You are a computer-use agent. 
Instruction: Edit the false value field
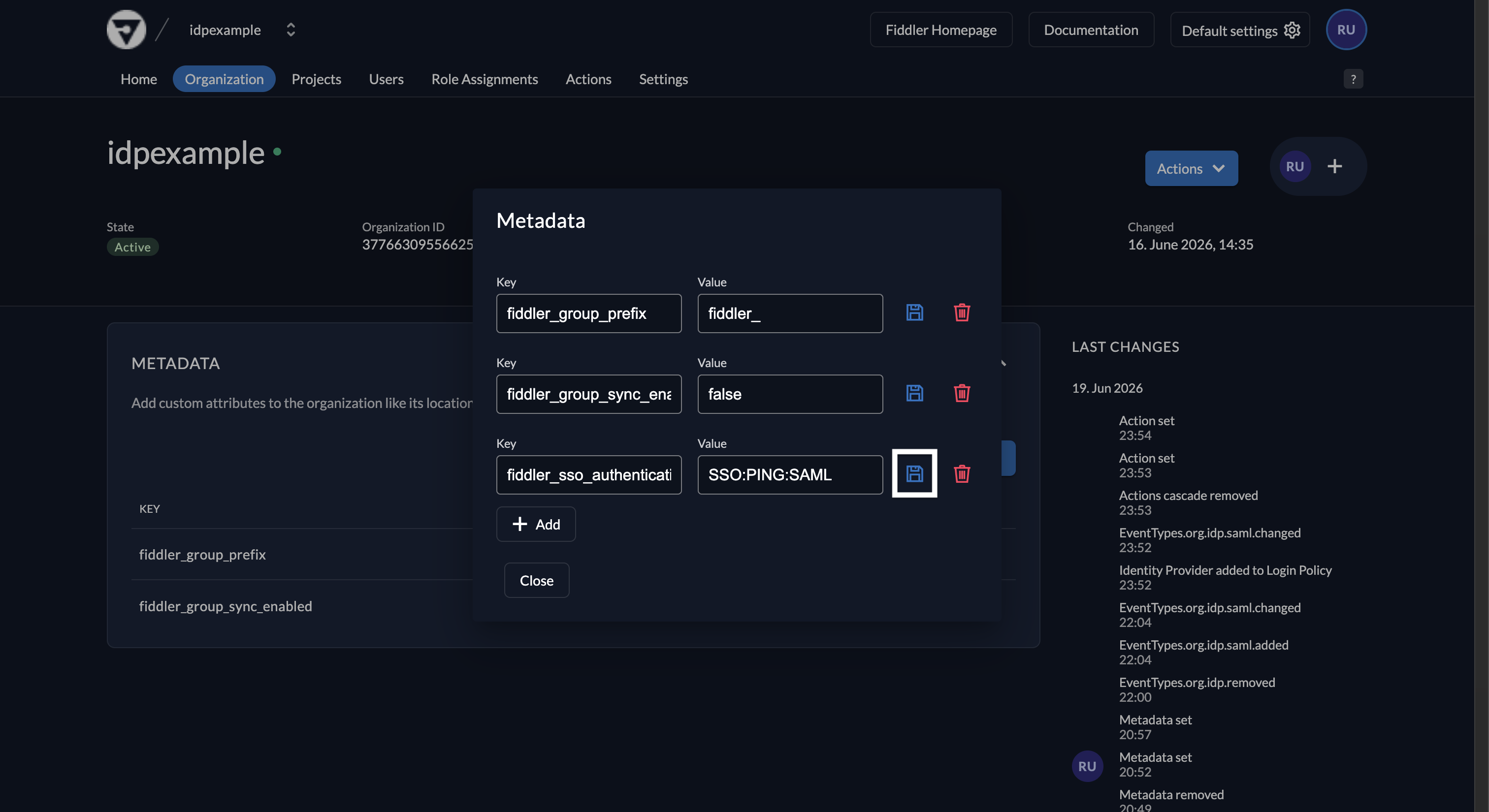[x=790, y=394]
